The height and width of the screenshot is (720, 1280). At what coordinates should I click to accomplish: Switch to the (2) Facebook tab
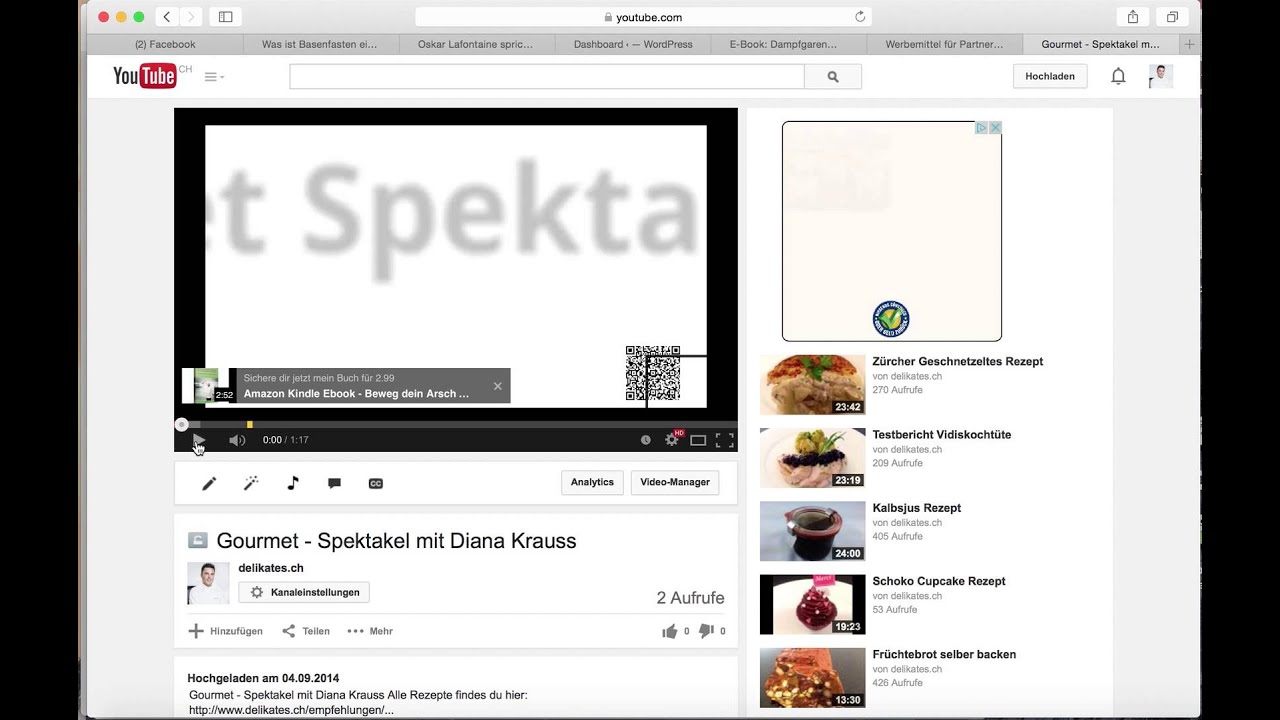point(165,44)
